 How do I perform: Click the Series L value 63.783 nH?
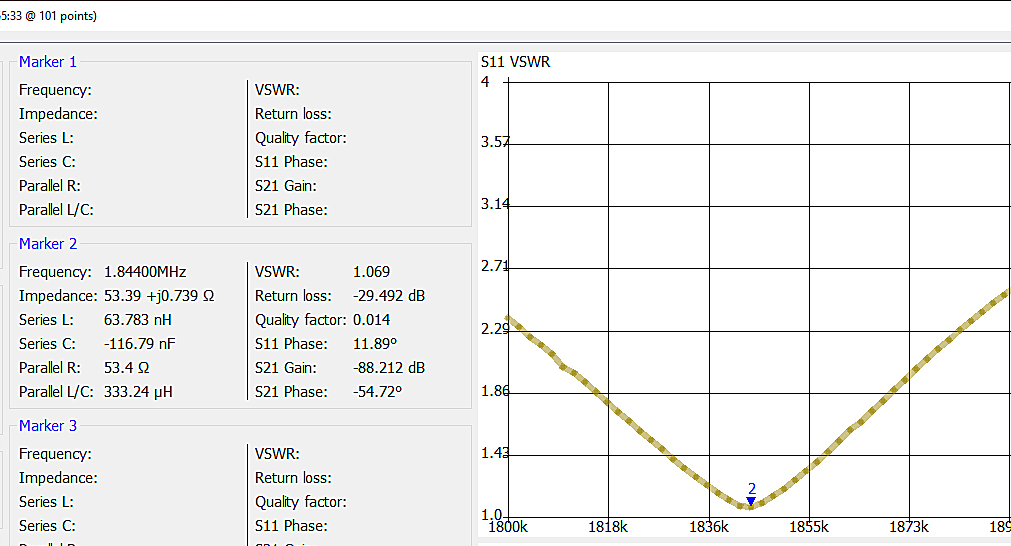tap(138, 320)
